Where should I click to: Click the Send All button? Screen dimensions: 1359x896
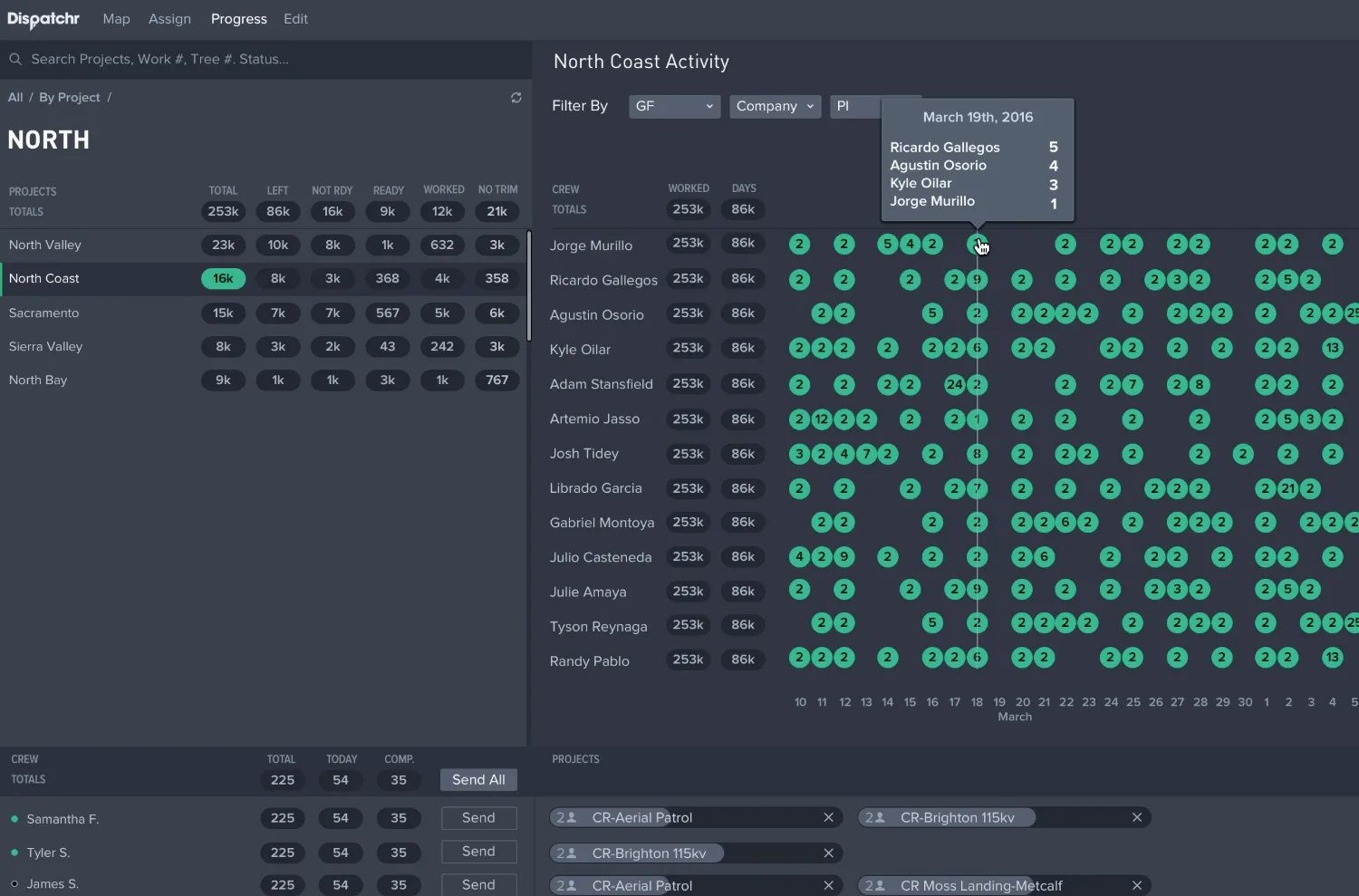478,780
